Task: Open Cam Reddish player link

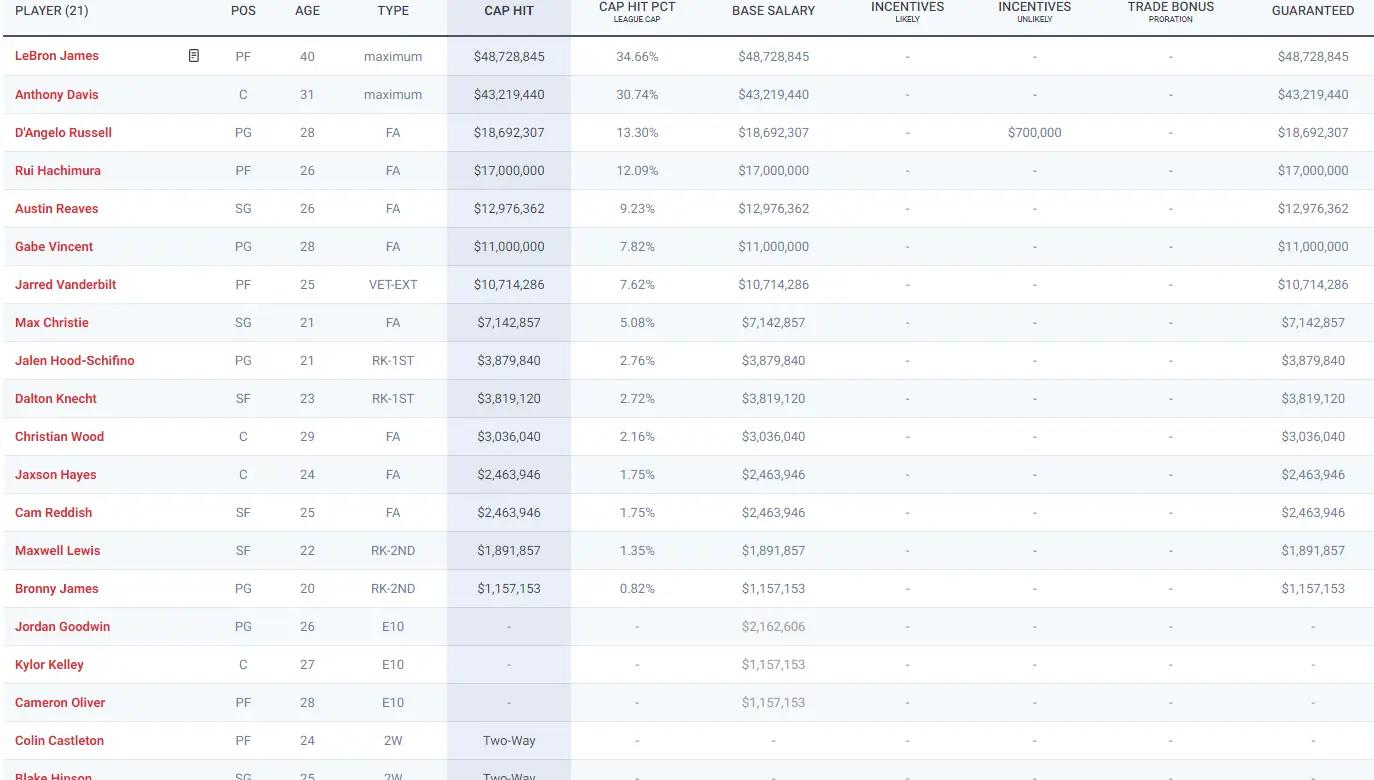Action: tap(53, 512)
